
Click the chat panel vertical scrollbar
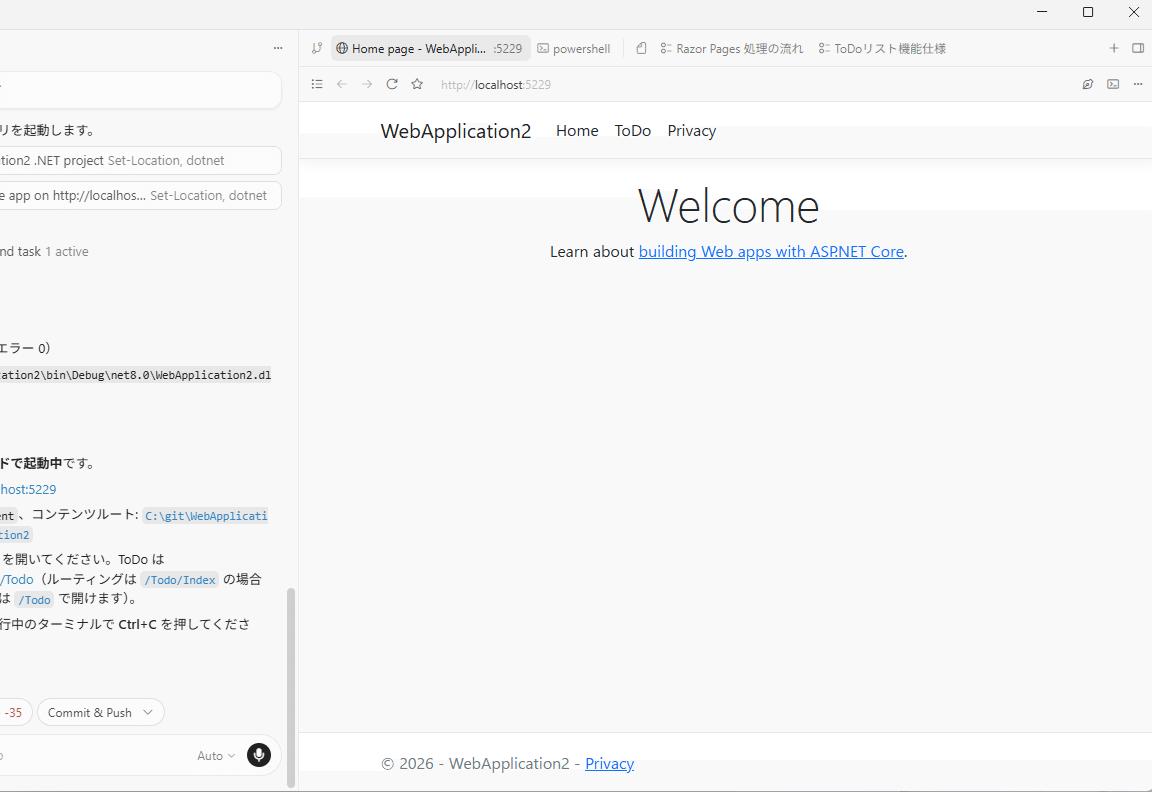(x=291, y=687)
